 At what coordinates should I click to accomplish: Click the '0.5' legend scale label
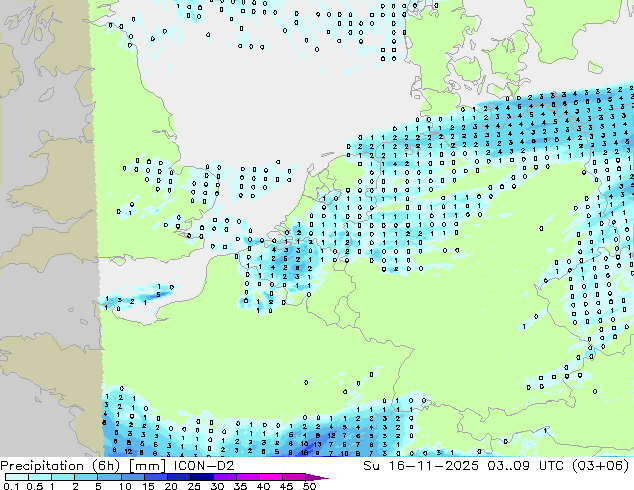pyautogui.click(x=35, y=486)
